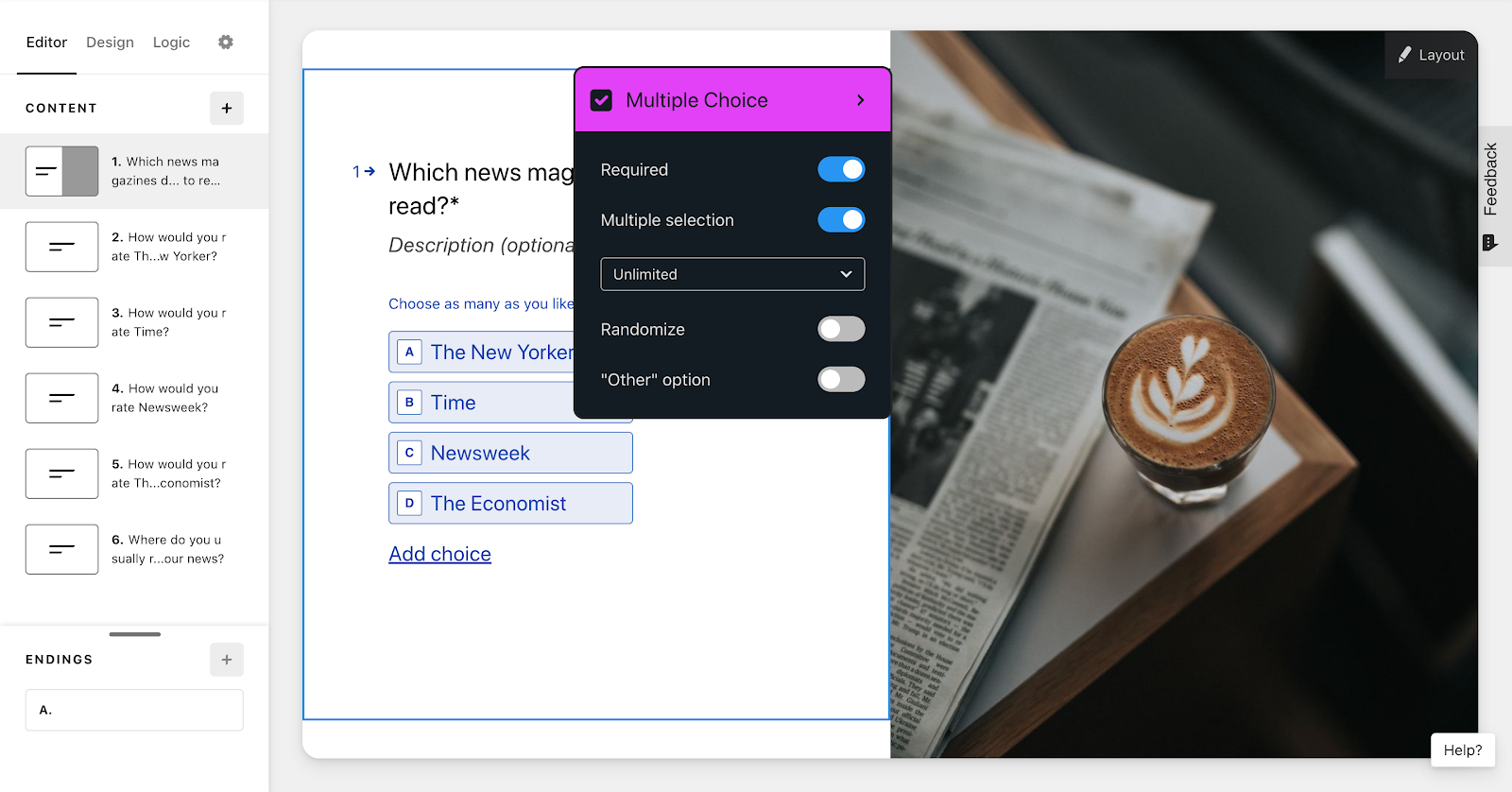The width and height of the screenshot is (1512, 792).
Task: Click the Required label text
Action: click(634, 170)
